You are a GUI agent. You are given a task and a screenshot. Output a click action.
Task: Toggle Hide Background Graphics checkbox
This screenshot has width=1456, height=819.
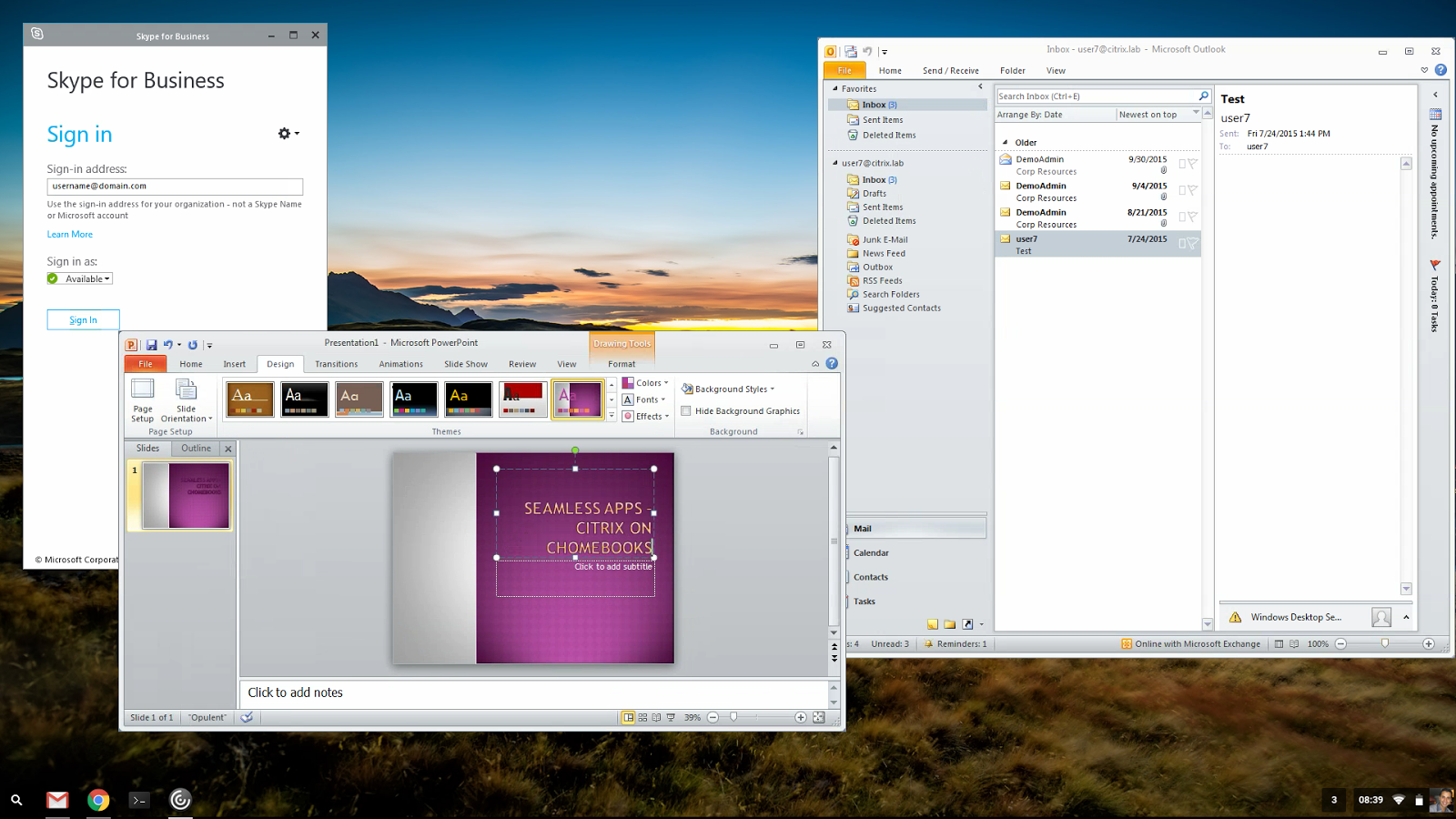point(686,410)
